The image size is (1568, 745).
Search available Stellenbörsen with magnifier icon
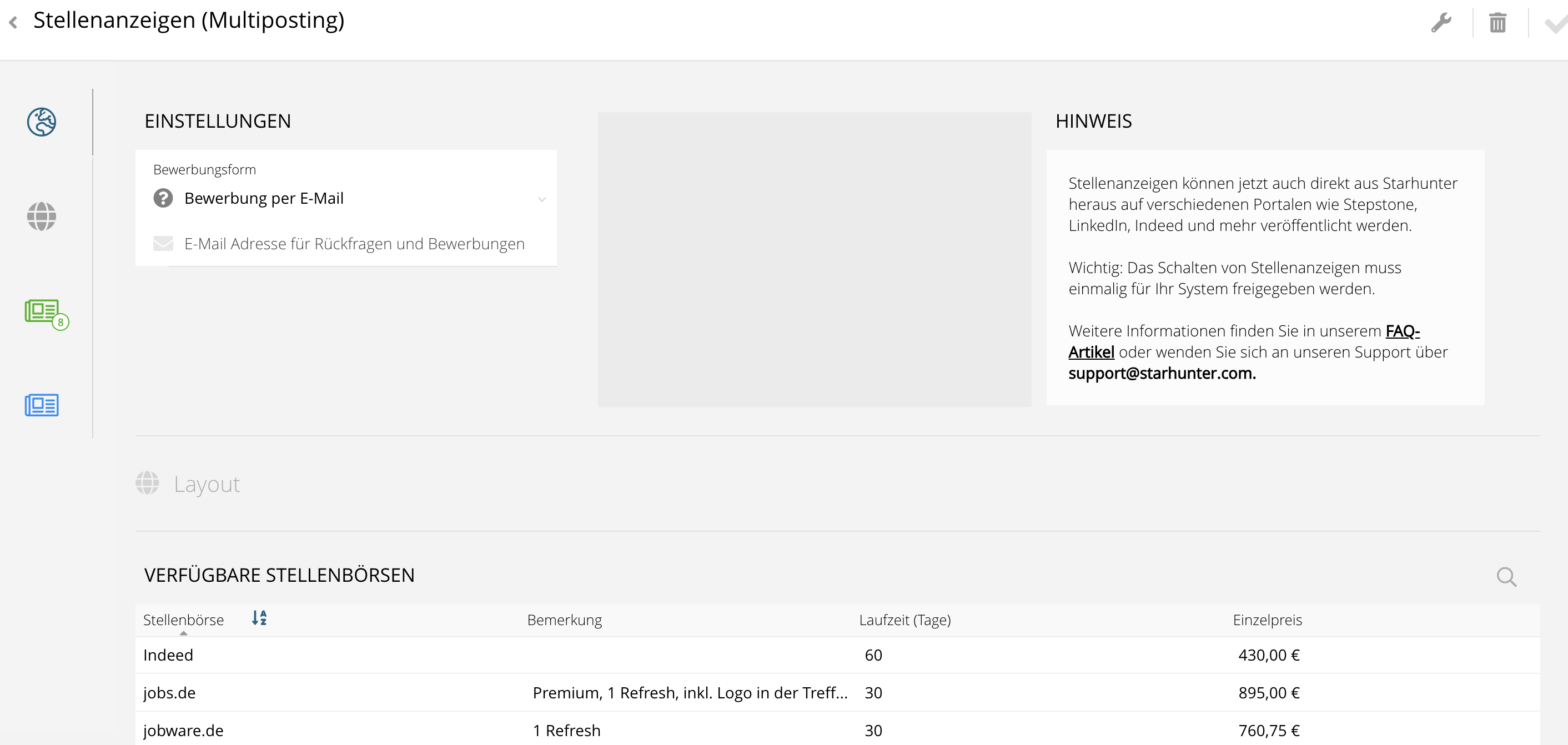coord(1506,576)
